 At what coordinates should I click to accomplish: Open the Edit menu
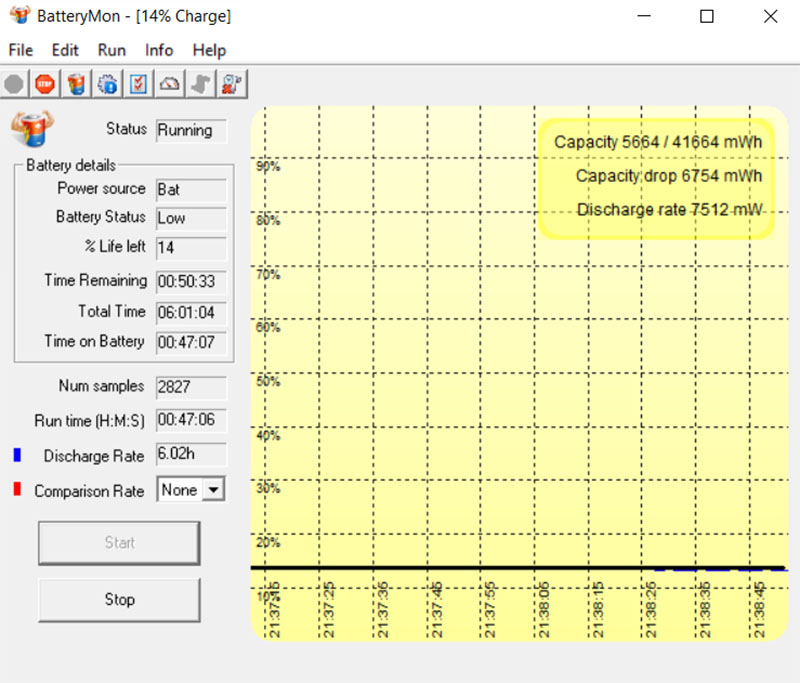(65, 50)
